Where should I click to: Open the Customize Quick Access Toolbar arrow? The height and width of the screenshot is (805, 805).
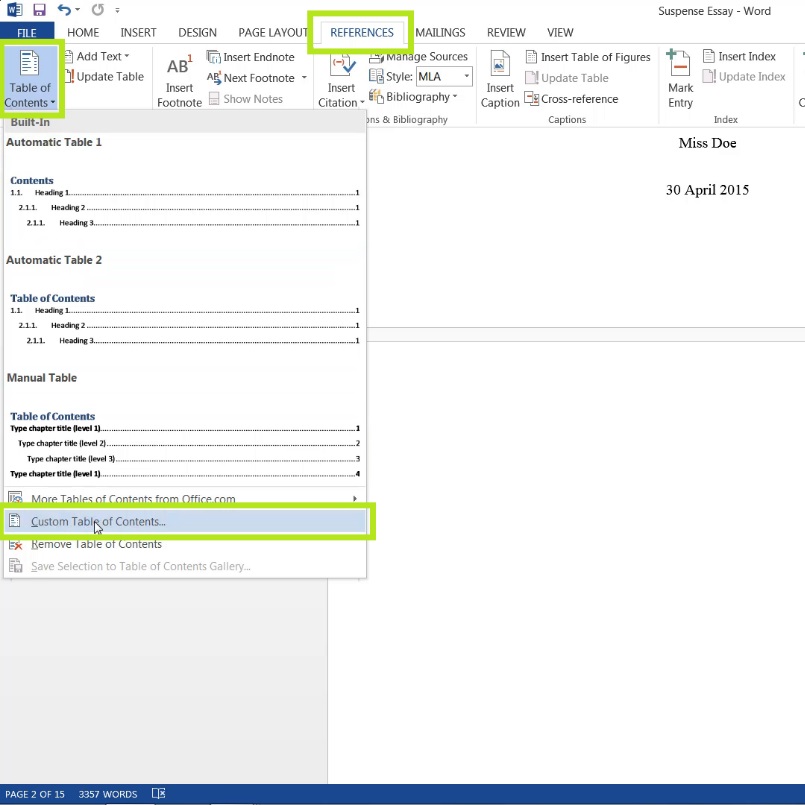[118, 10]
